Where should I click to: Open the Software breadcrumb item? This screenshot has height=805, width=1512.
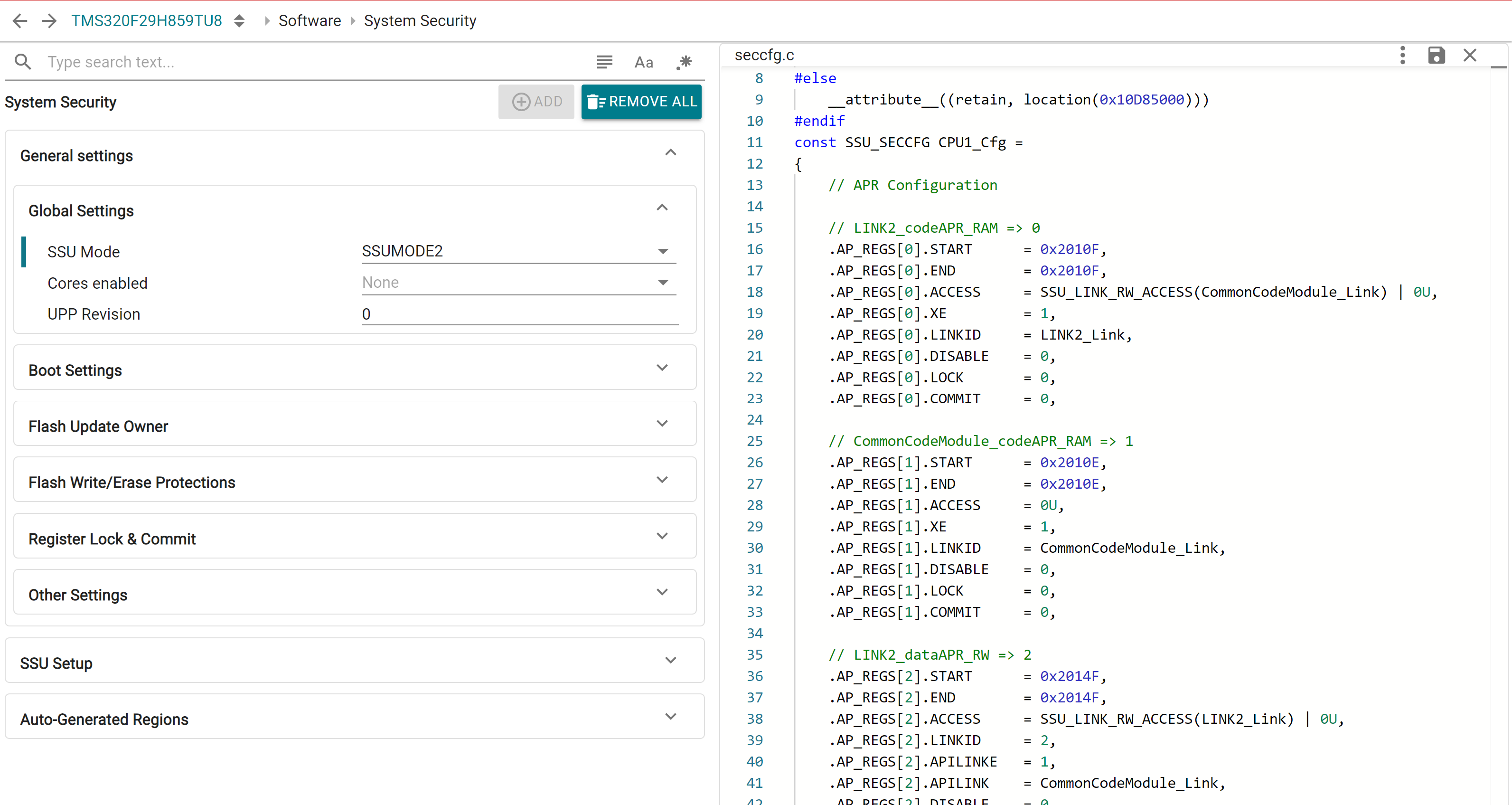(310, 20)
